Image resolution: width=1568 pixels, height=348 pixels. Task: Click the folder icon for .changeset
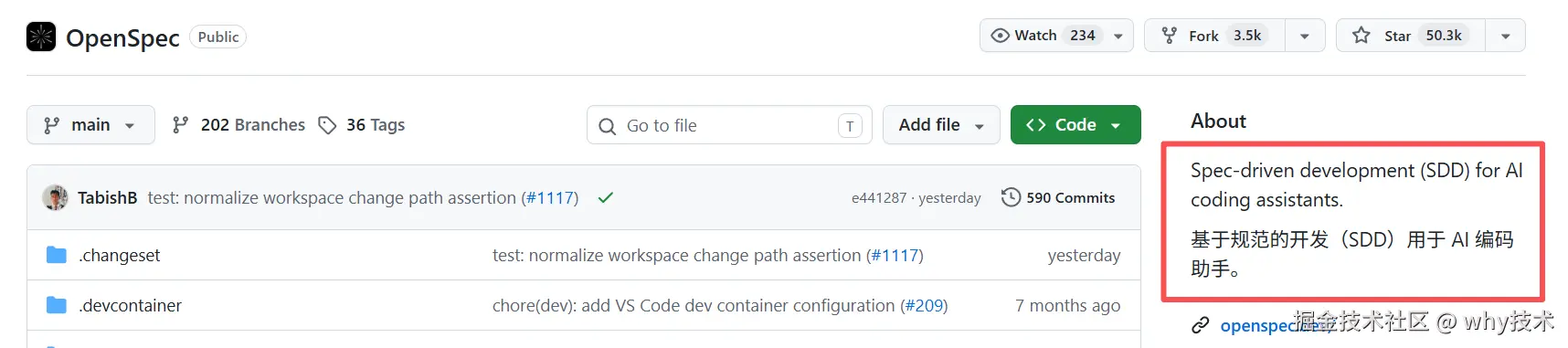(57, 255)
